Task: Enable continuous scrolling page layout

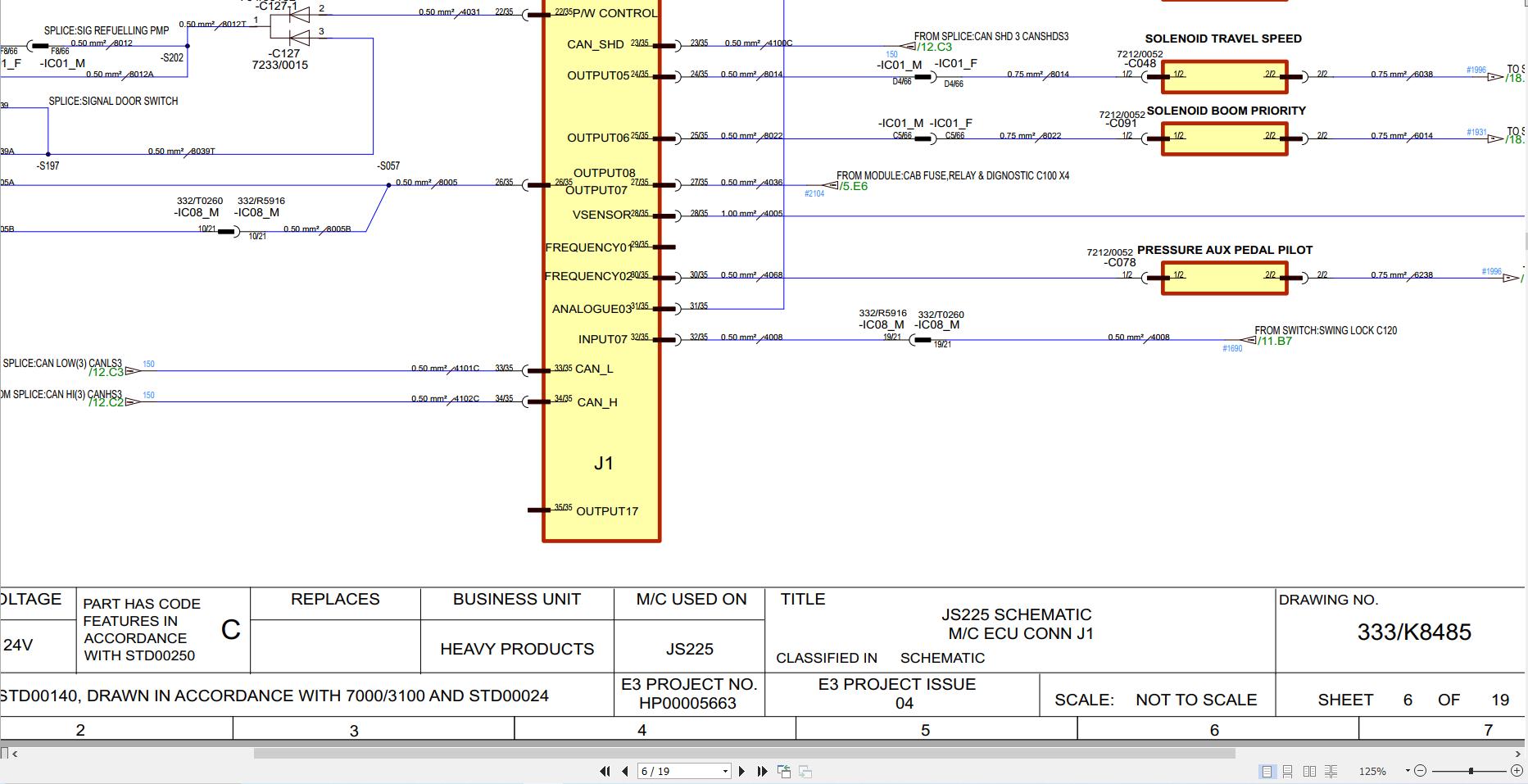Action: tap(1288, 771)
